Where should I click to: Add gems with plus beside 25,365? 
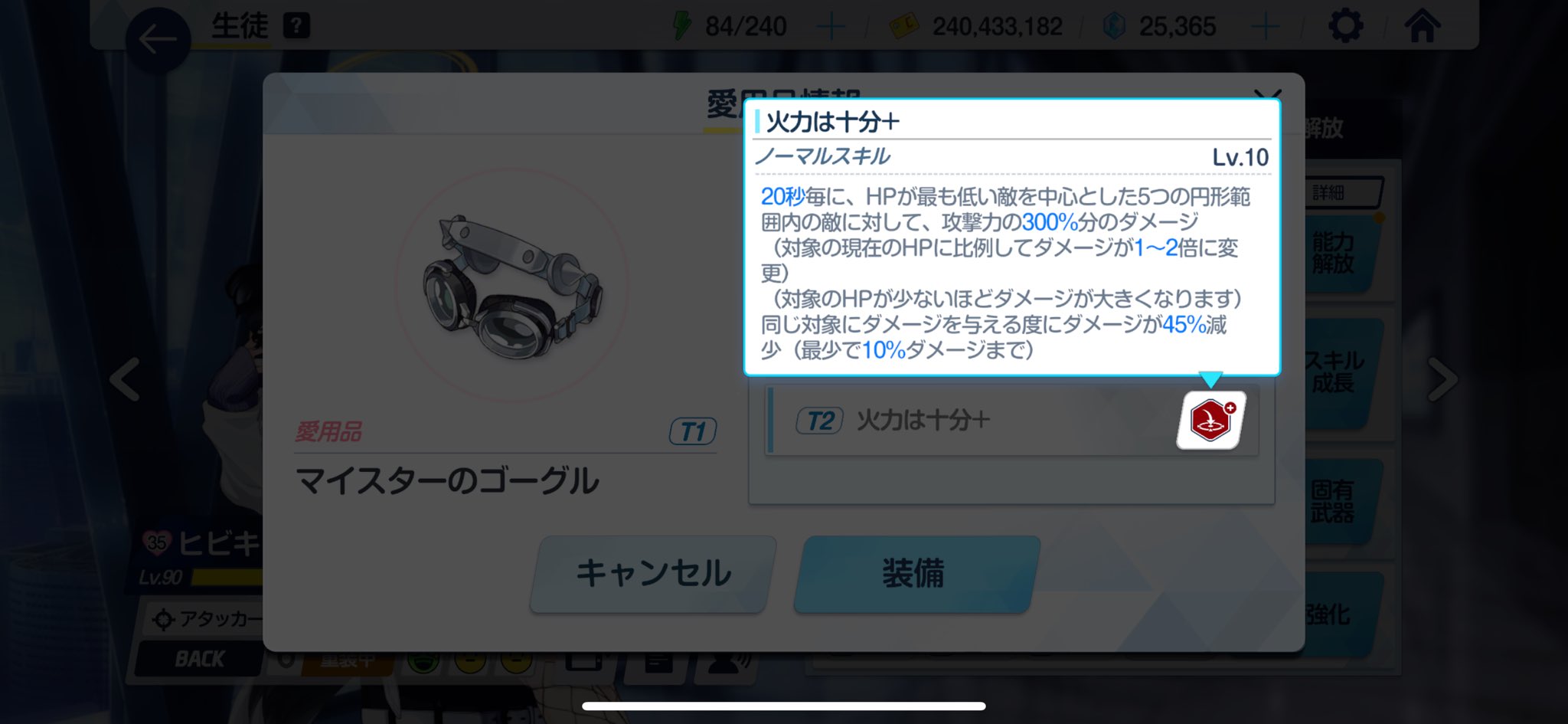[1265, 28]
